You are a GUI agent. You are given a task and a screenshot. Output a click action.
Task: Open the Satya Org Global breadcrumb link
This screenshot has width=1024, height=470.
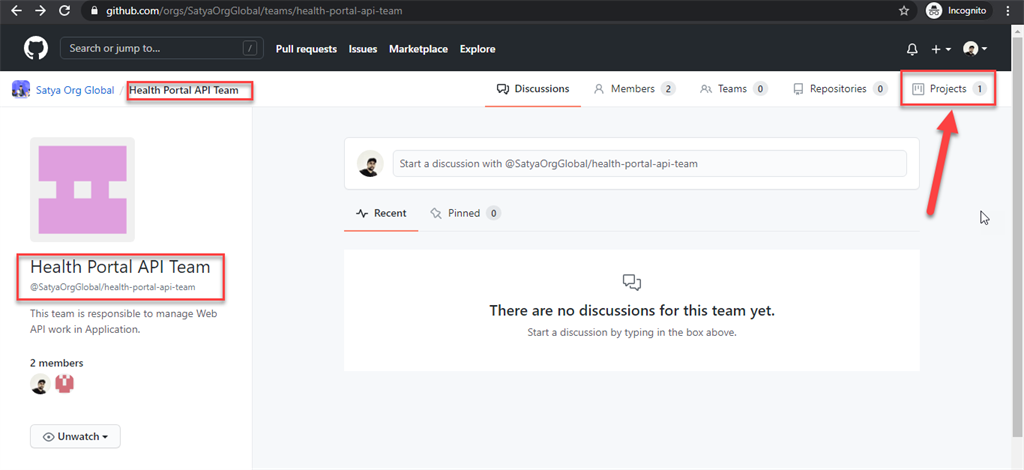(74, 90)
